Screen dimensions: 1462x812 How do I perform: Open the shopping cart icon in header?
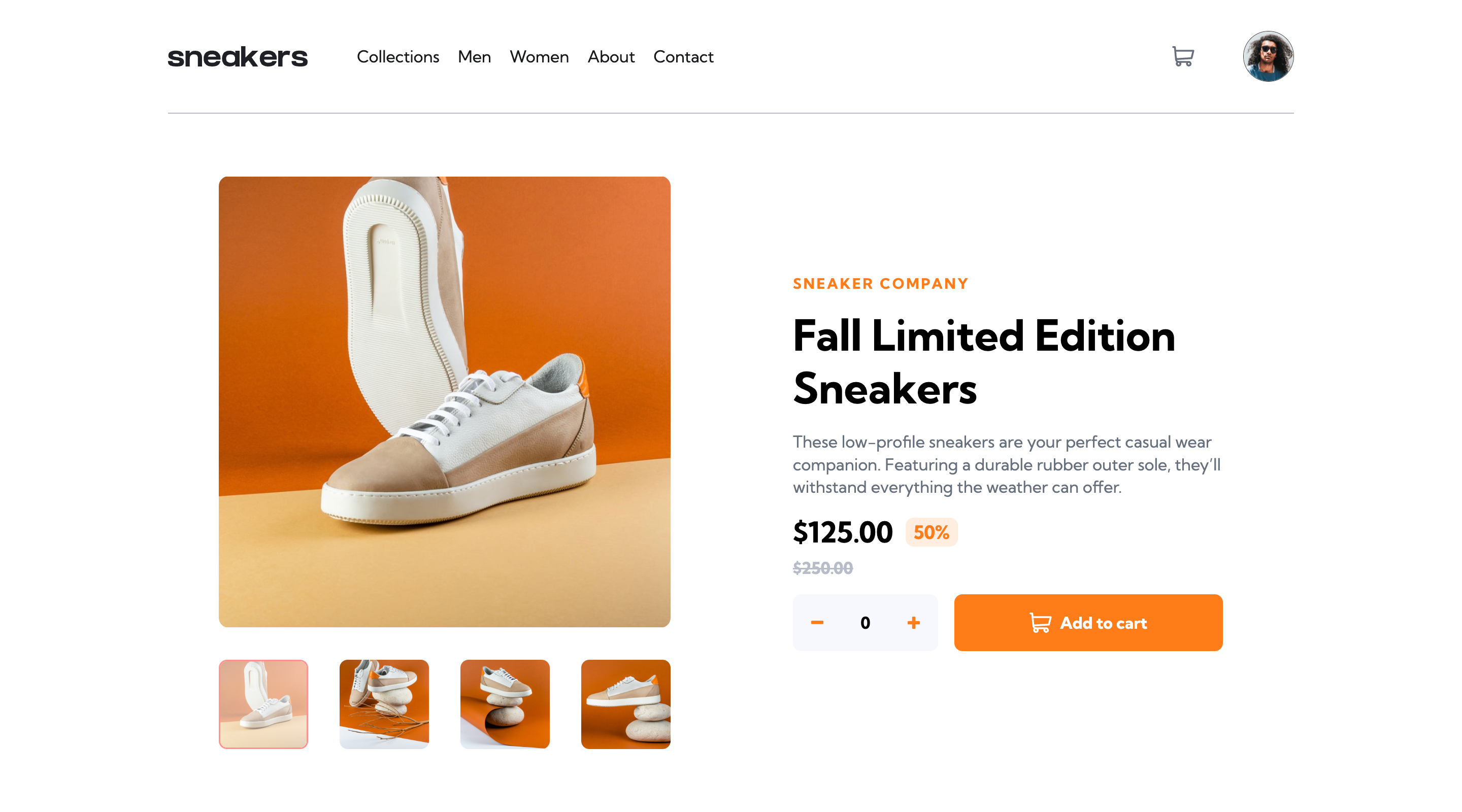point(1183,56)
